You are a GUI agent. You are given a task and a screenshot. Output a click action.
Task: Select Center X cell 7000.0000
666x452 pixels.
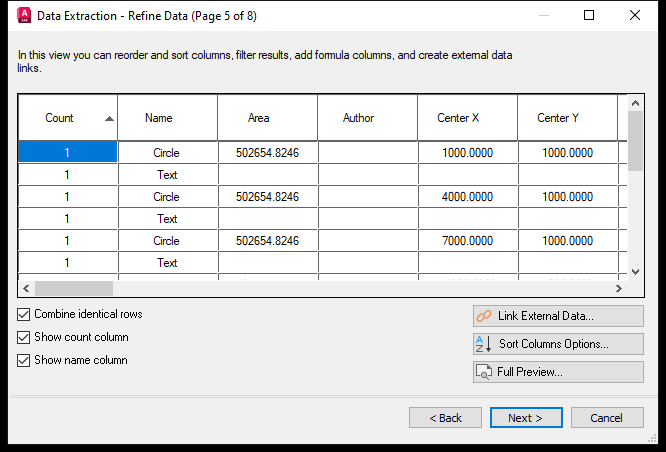pyautogui.click(x=468, y=240)
